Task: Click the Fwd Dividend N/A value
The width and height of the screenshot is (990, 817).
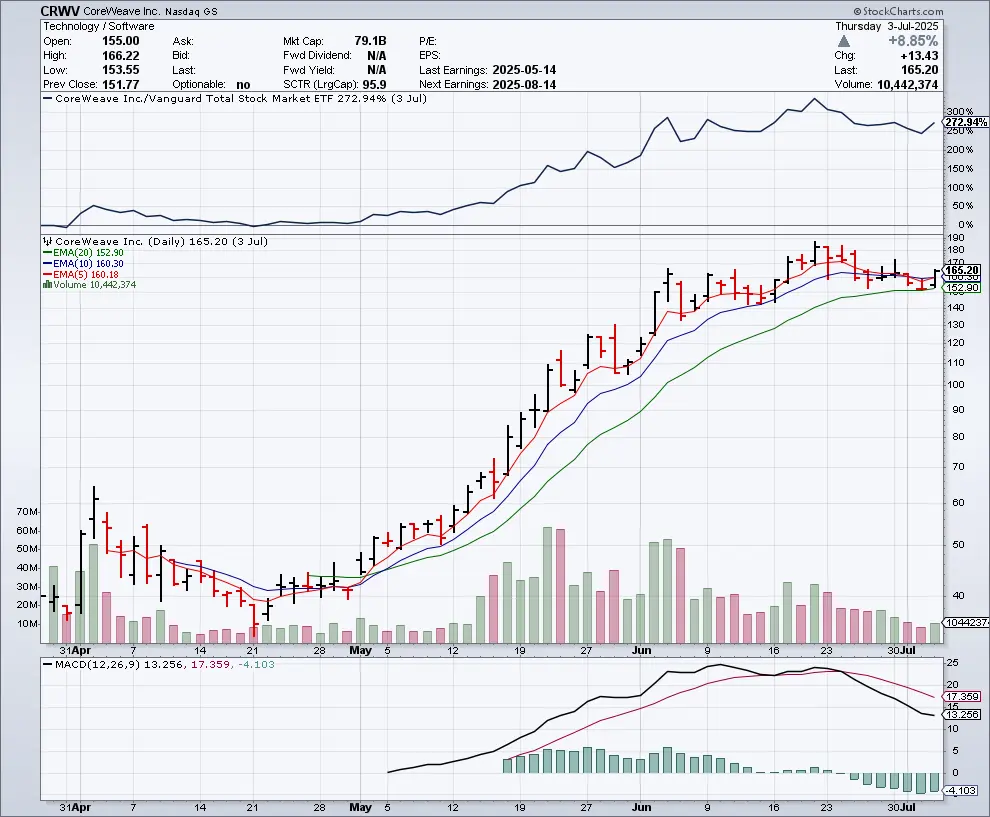Action: [376, 56]
